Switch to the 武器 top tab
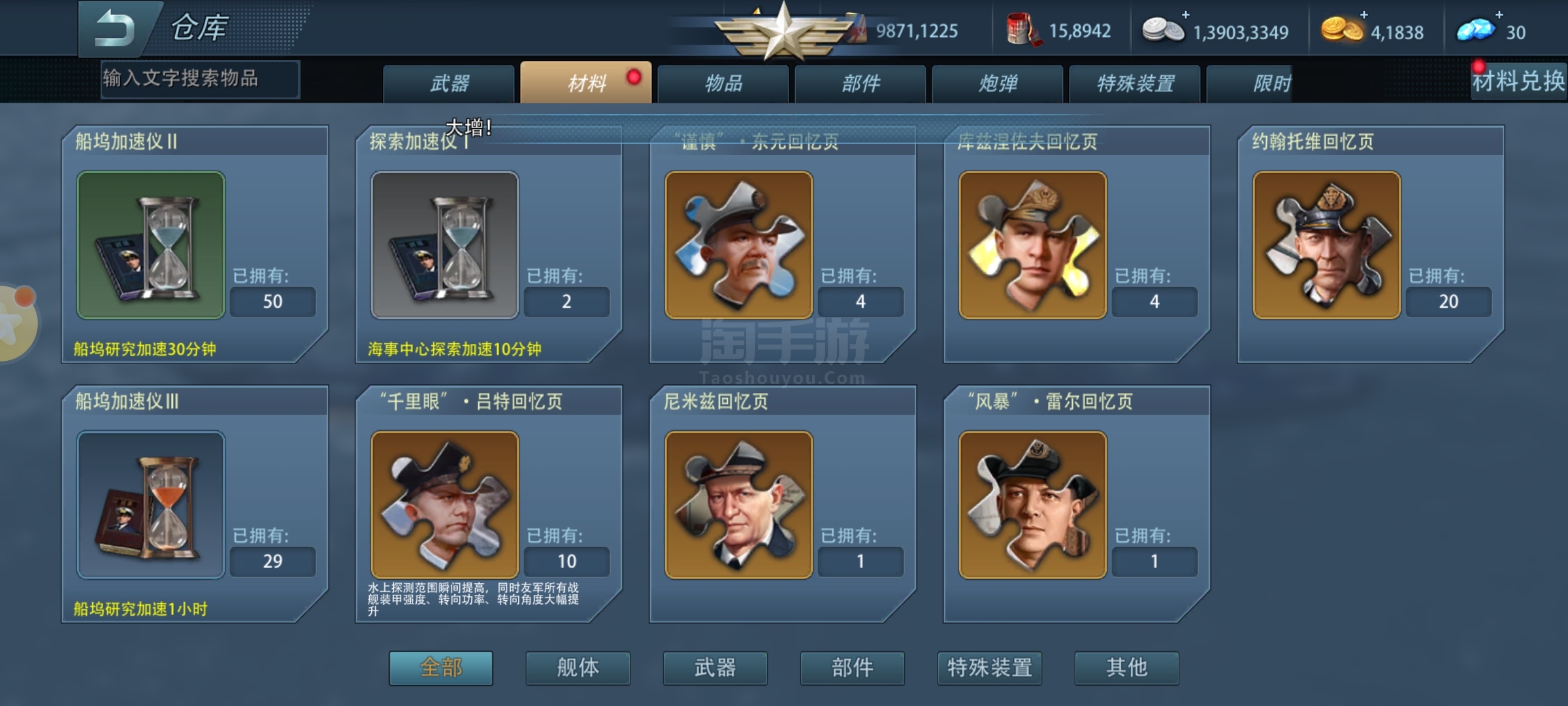This screenshot has width=1568, height=706. [449, 84]
